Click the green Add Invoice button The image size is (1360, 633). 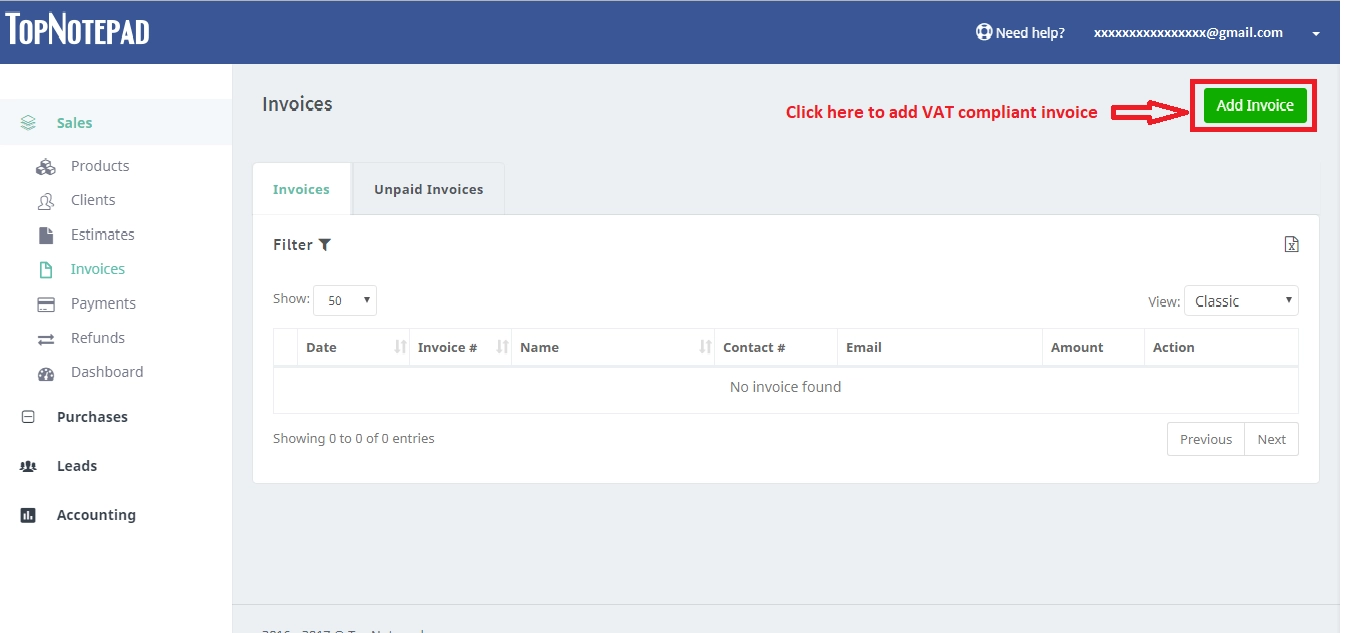click(1255, 105)
